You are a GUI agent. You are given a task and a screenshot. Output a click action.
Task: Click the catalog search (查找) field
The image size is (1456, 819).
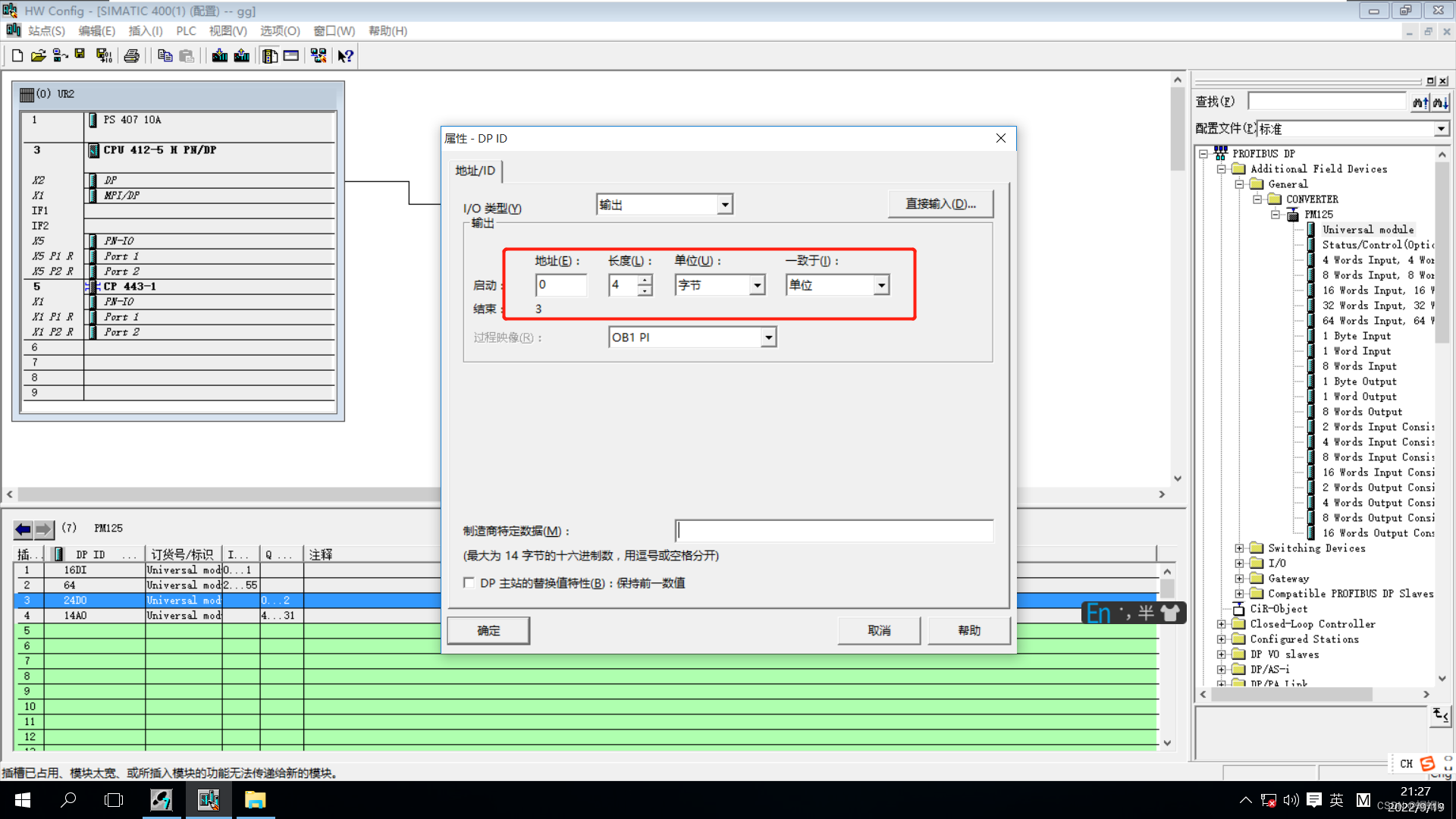coord(1327,102)
